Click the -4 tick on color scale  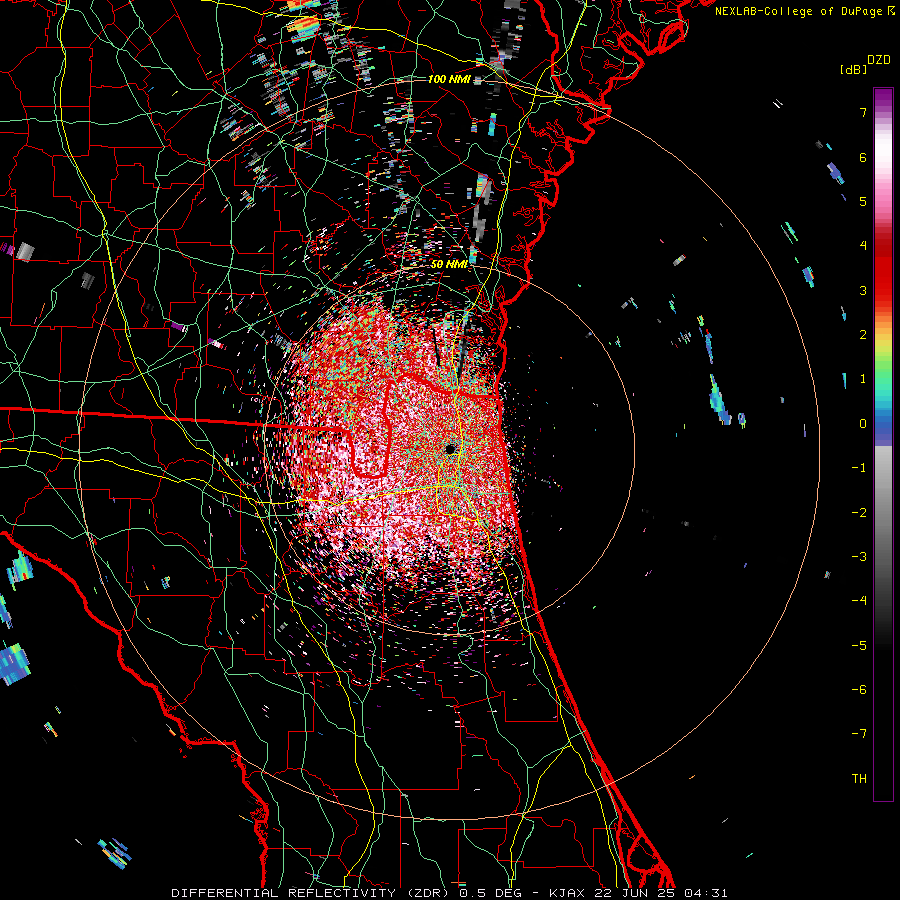tap(859, 601)
